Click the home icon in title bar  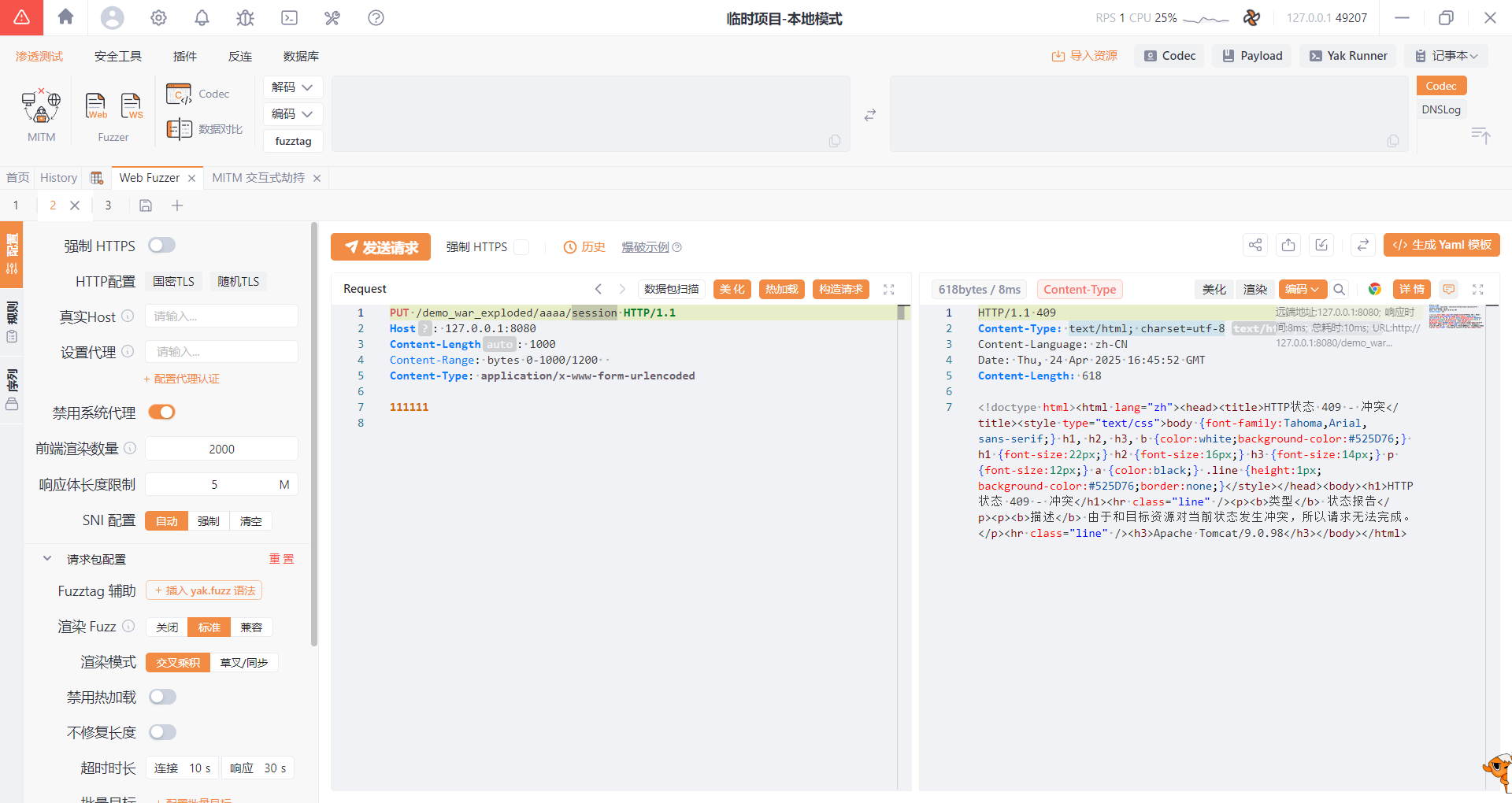click(x=66, y=17)
